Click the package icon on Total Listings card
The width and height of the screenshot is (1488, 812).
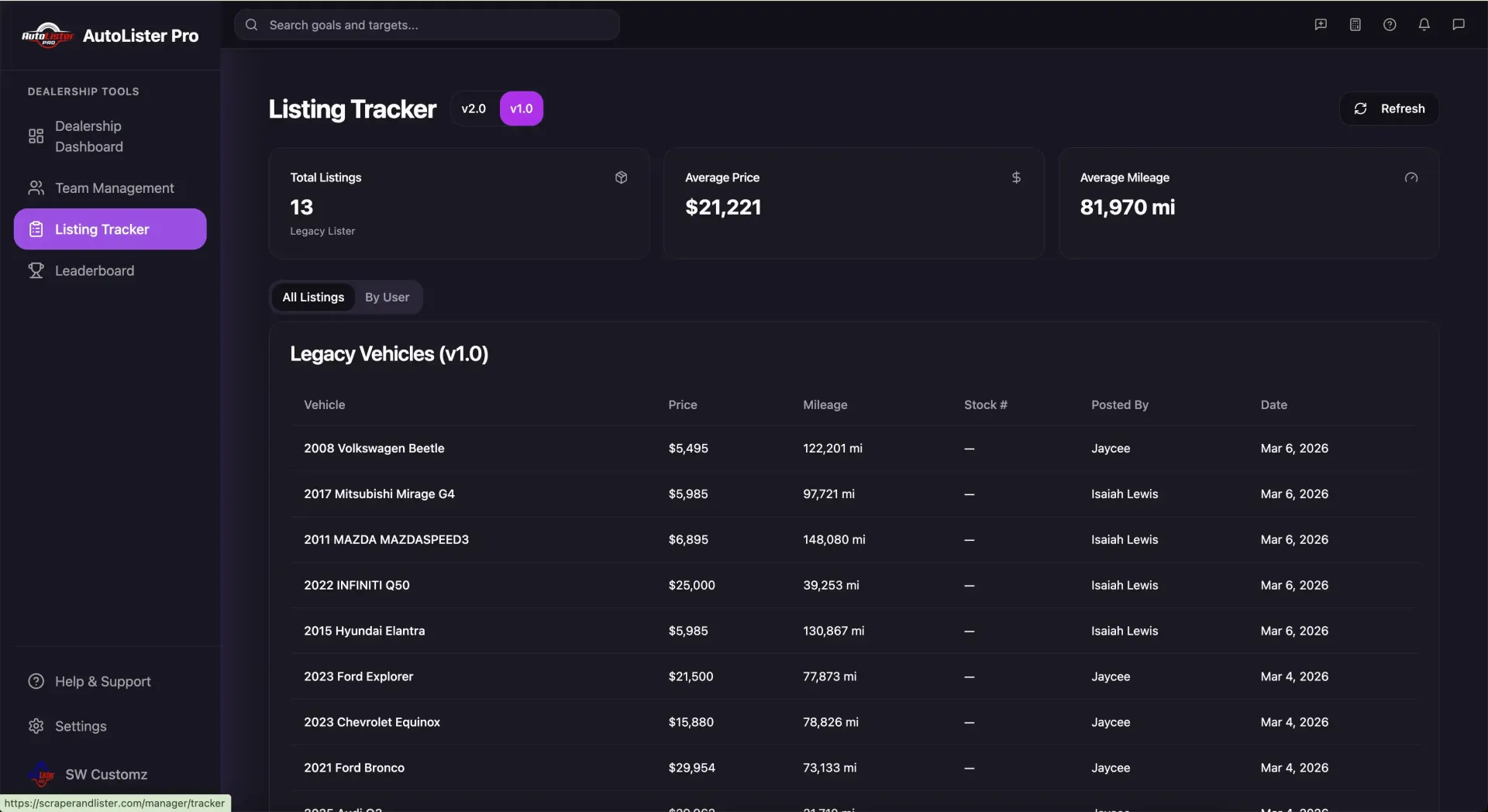coord(621,177)
